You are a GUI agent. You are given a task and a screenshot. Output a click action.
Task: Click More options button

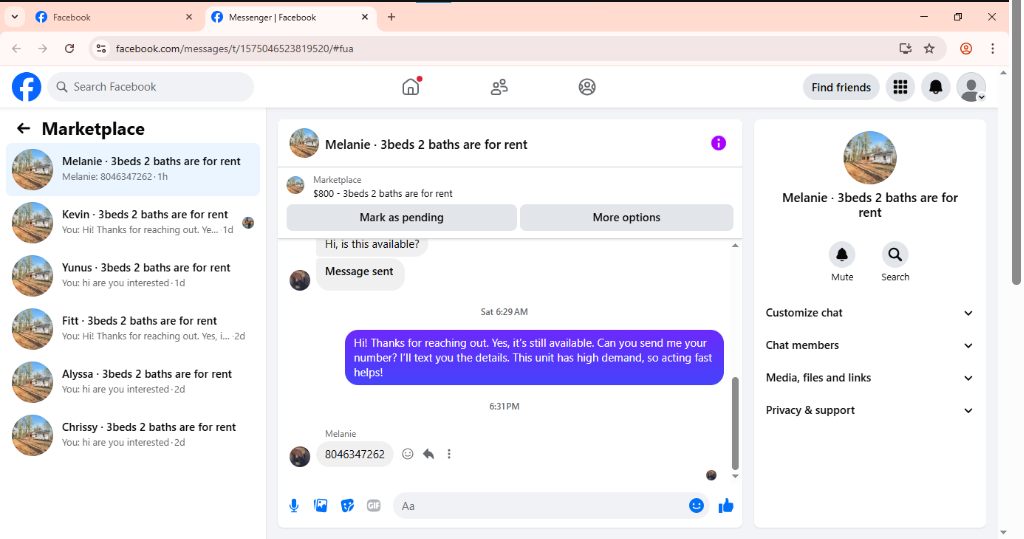[x=626, y=218]
